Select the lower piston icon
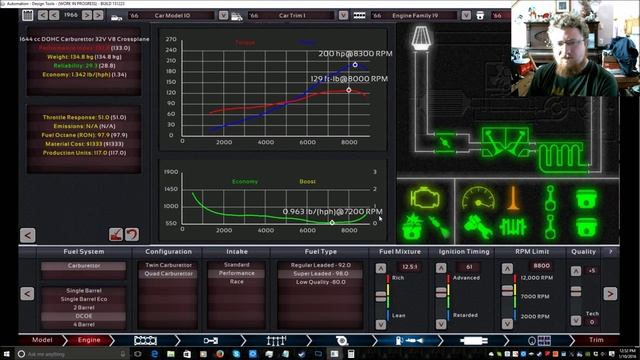The height and width of the screenshot is (360, 640). point(586,227)
